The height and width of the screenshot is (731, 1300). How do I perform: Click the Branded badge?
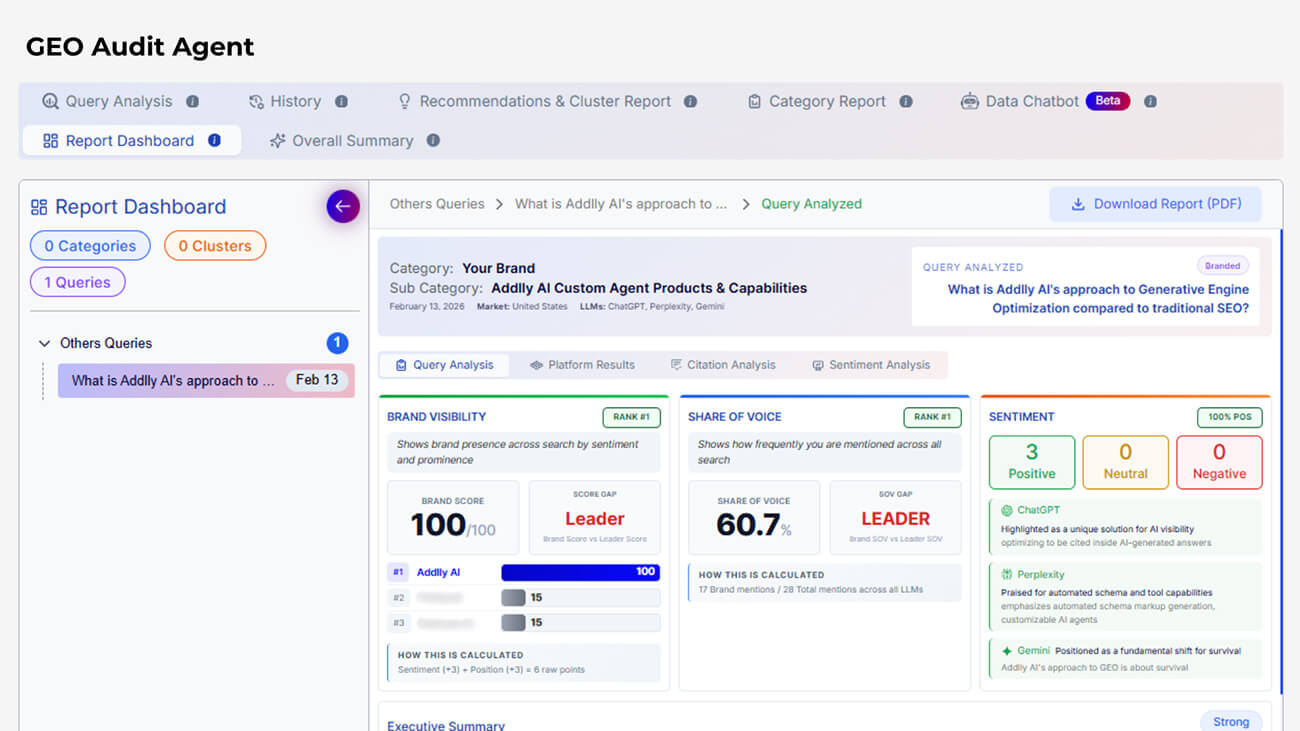(1222, 266)
